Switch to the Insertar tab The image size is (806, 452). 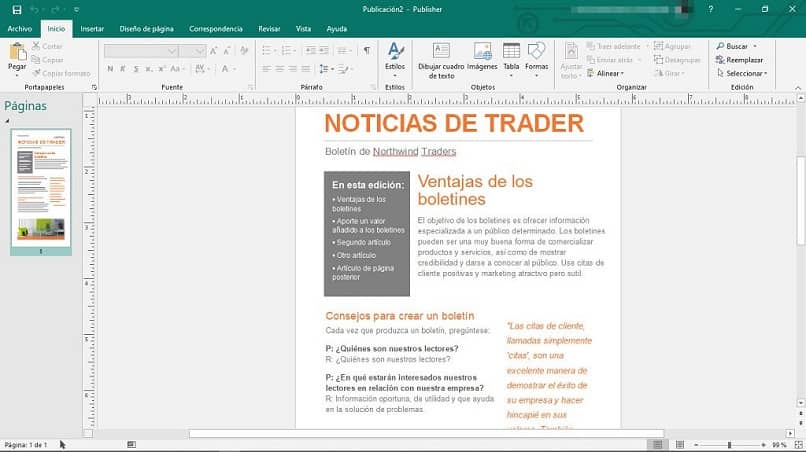pyautogui.click(x=92, y=29)
